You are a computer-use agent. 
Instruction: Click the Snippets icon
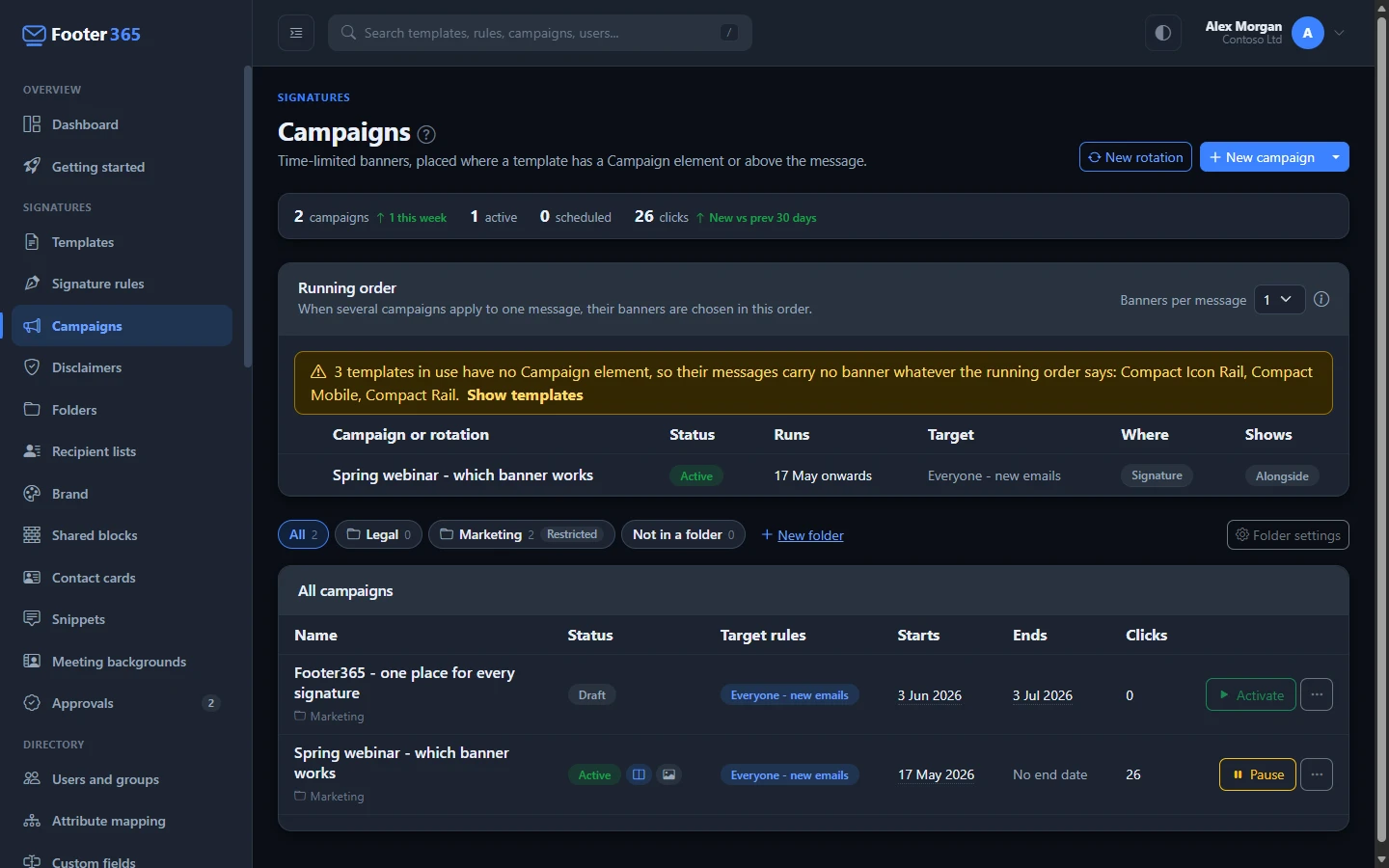point(32,618)
